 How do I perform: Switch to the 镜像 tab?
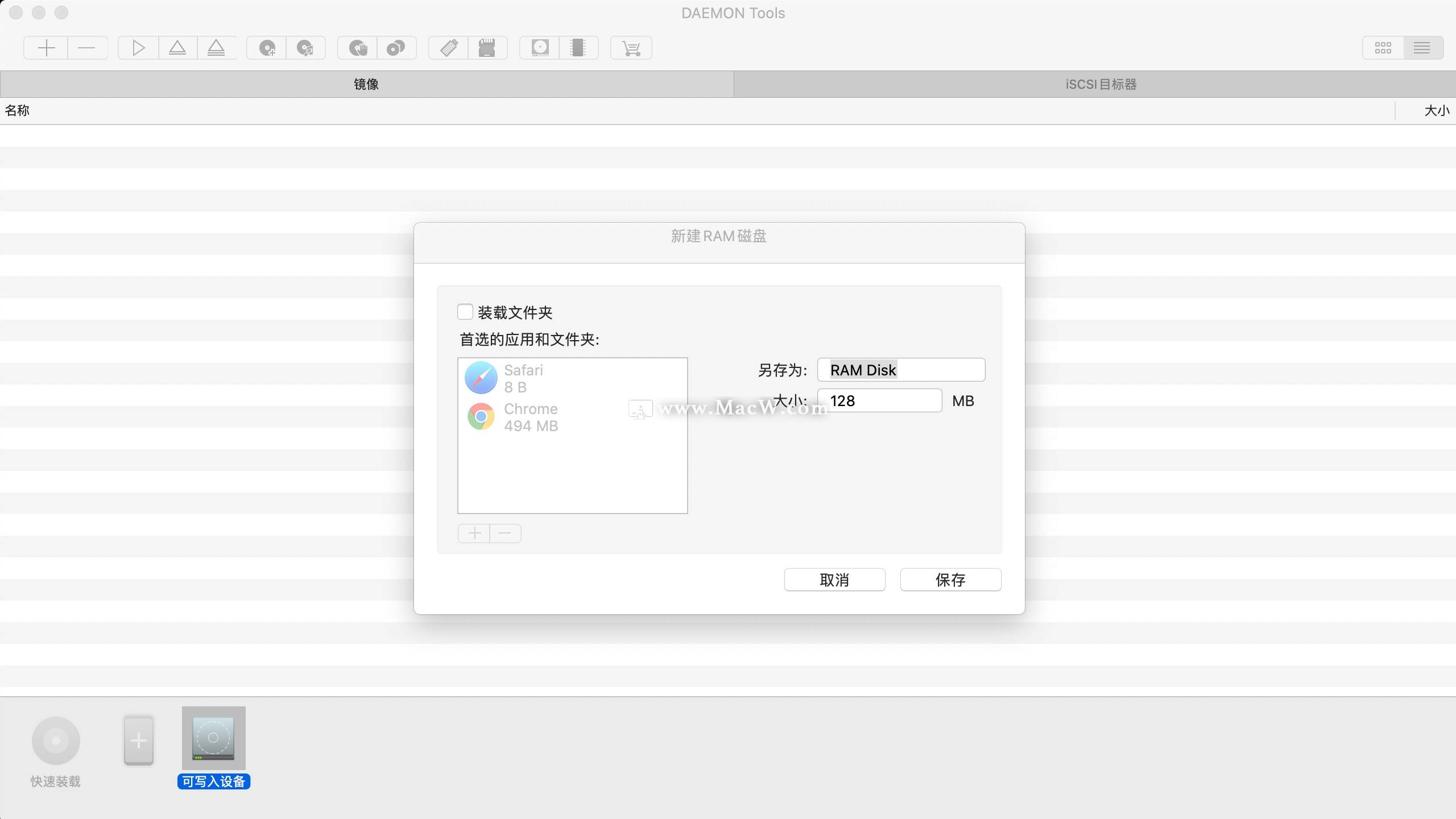click(x=366, y=84)
